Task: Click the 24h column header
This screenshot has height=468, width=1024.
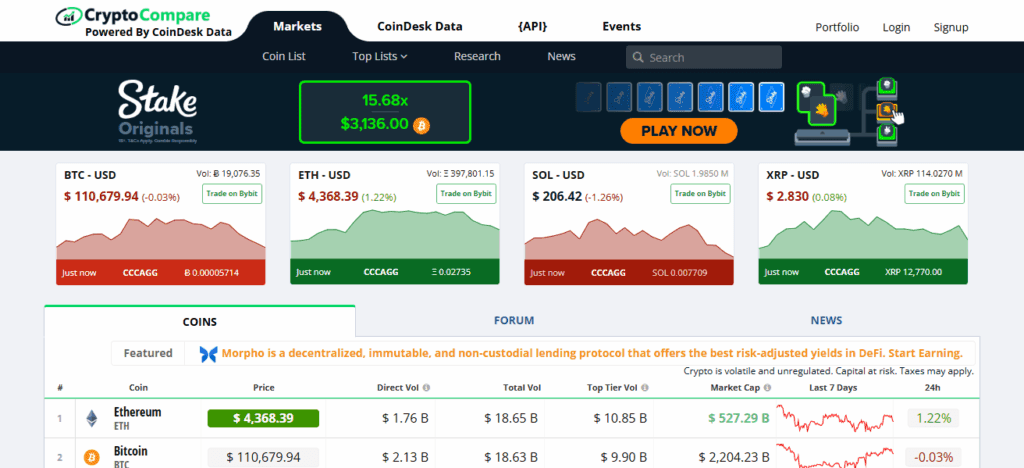Action: pos(933,388)
